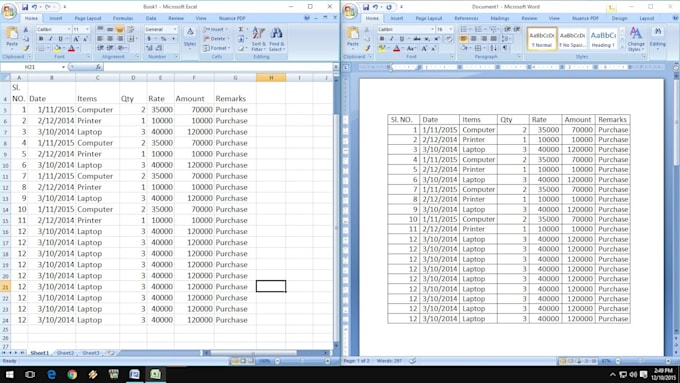Toggle Underline in Excel Font group
680x383 pixels.
60,39
